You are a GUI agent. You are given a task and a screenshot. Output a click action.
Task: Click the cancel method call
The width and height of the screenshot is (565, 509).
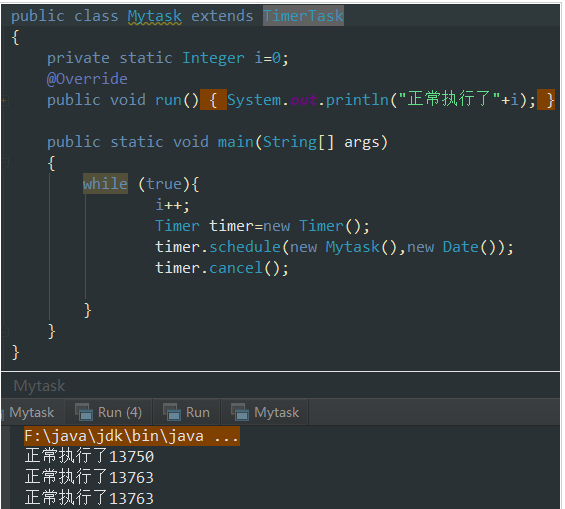coord(236,268)
